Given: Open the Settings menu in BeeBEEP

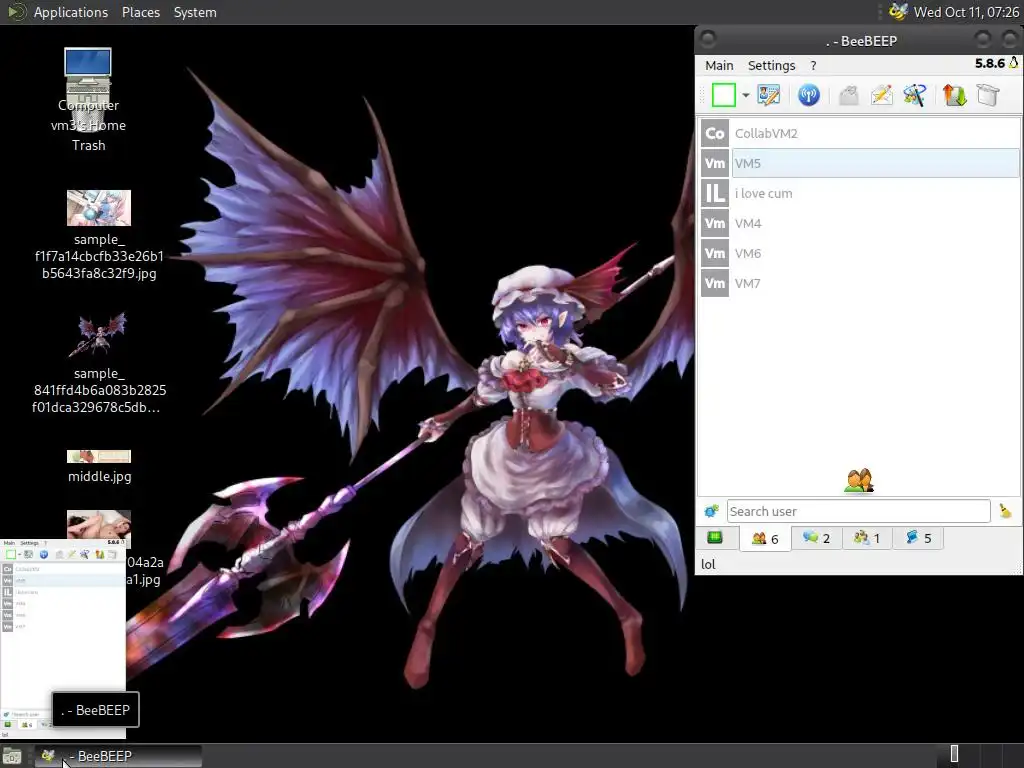Looking at the screenshot, I should pos(771,65).
